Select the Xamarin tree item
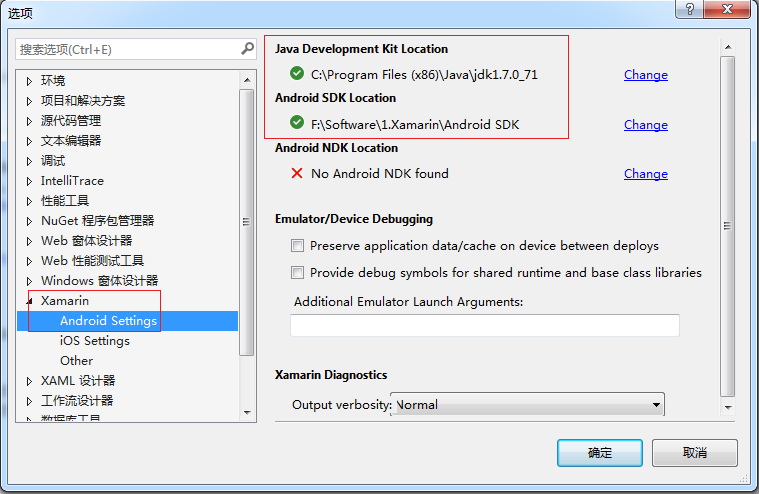 65,301
